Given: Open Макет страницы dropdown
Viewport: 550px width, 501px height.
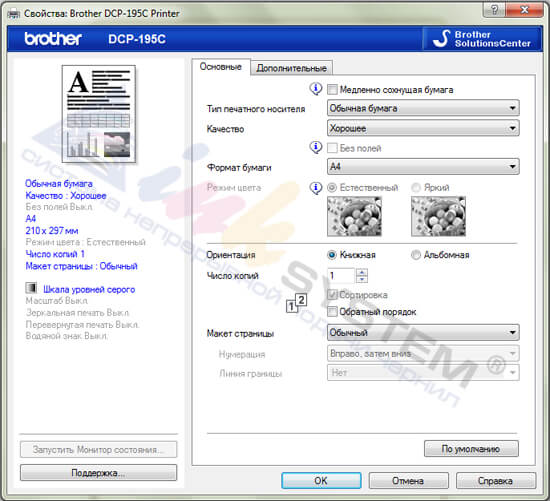Looking at the screenshot, I should click(423, 332).
